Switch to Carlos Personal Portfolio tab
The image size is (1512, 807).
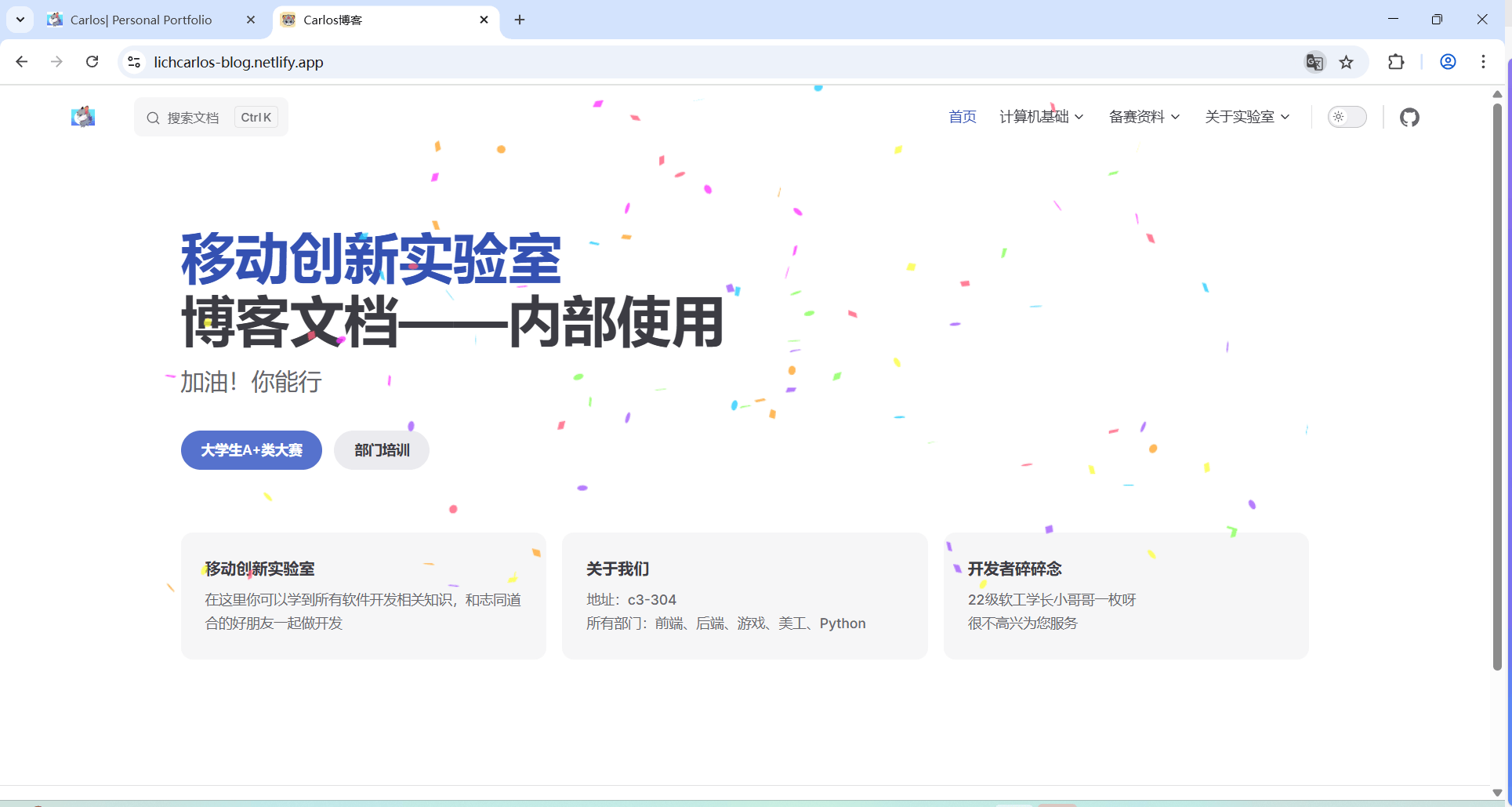(x=141, y=20)
